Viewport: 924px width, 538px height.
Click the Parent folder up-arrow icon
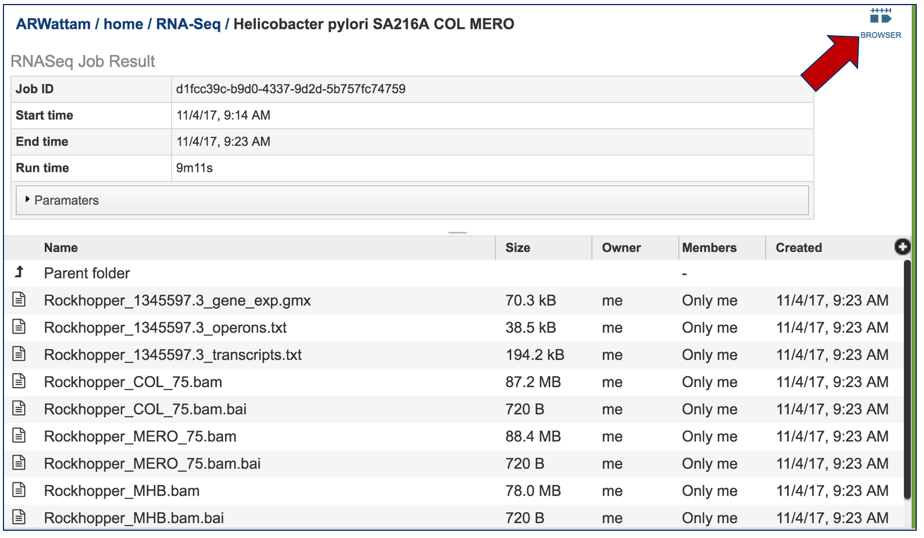[x=19, y=272]
